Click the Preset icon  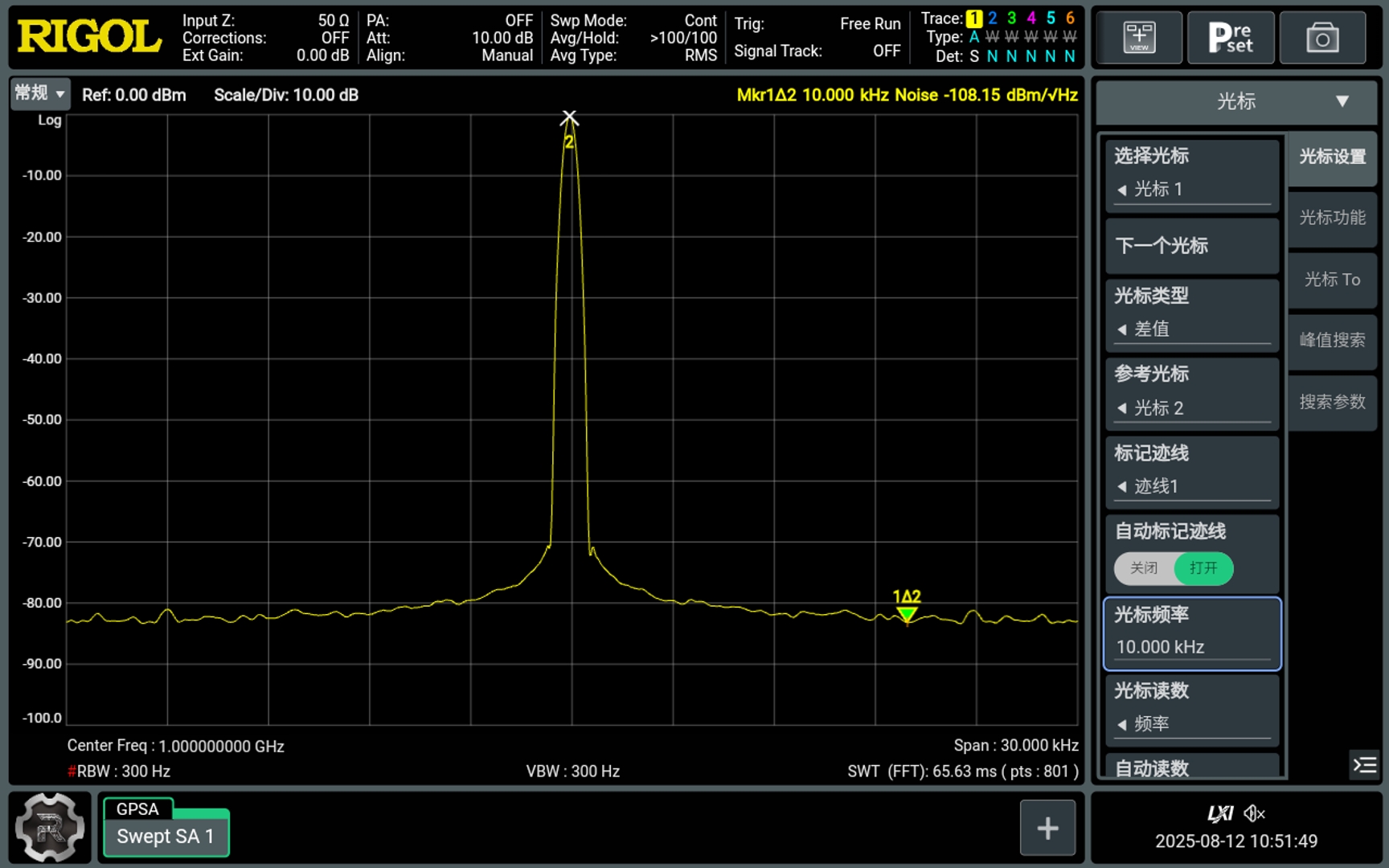click(1230, 37)
